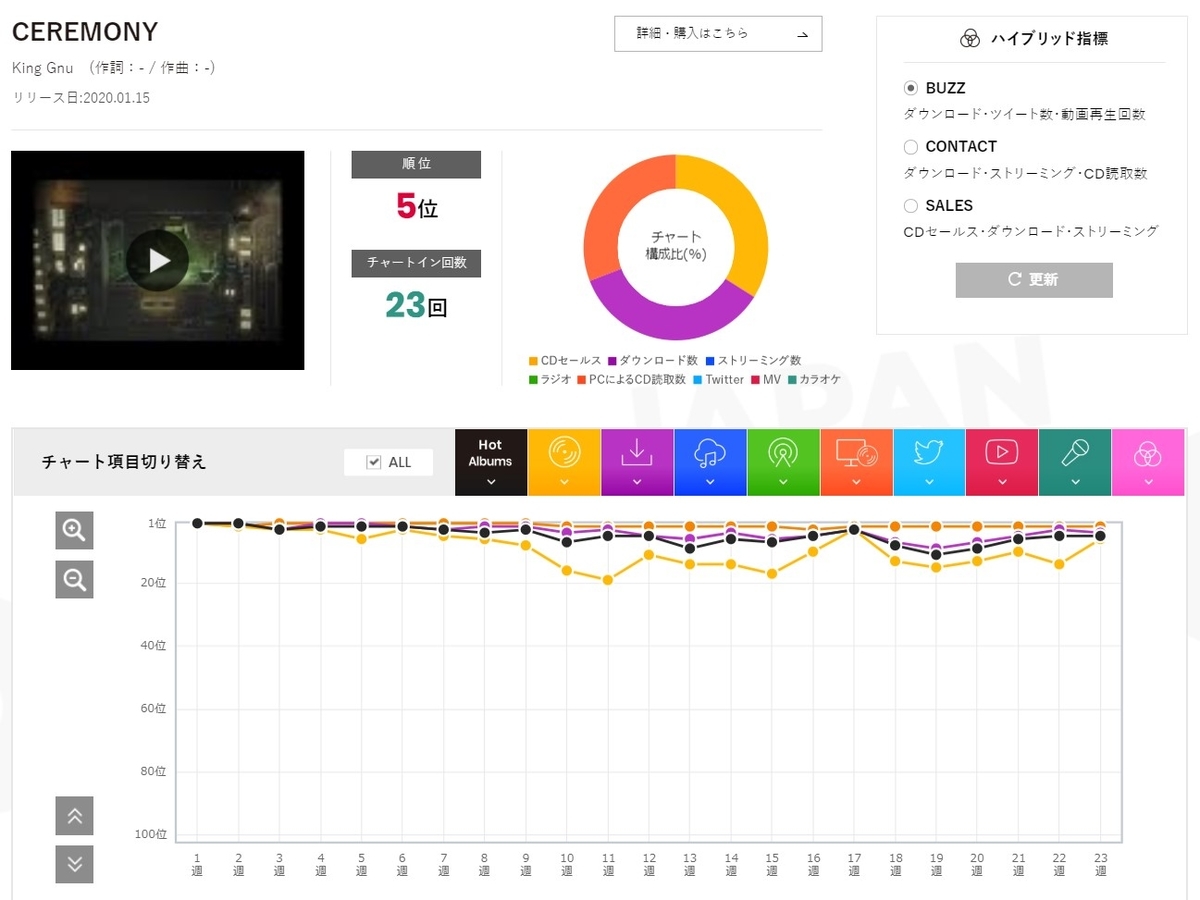Screen dimensions: 1200x900
Task: Expand chevron under PC CD lookup tab
Action: tap(856, 482)
